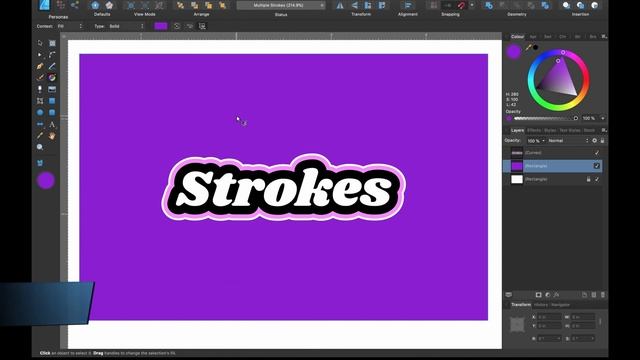Open the Colour panel options menu
The height and width of the screenshot is (360, 640).
coord(604,37)
